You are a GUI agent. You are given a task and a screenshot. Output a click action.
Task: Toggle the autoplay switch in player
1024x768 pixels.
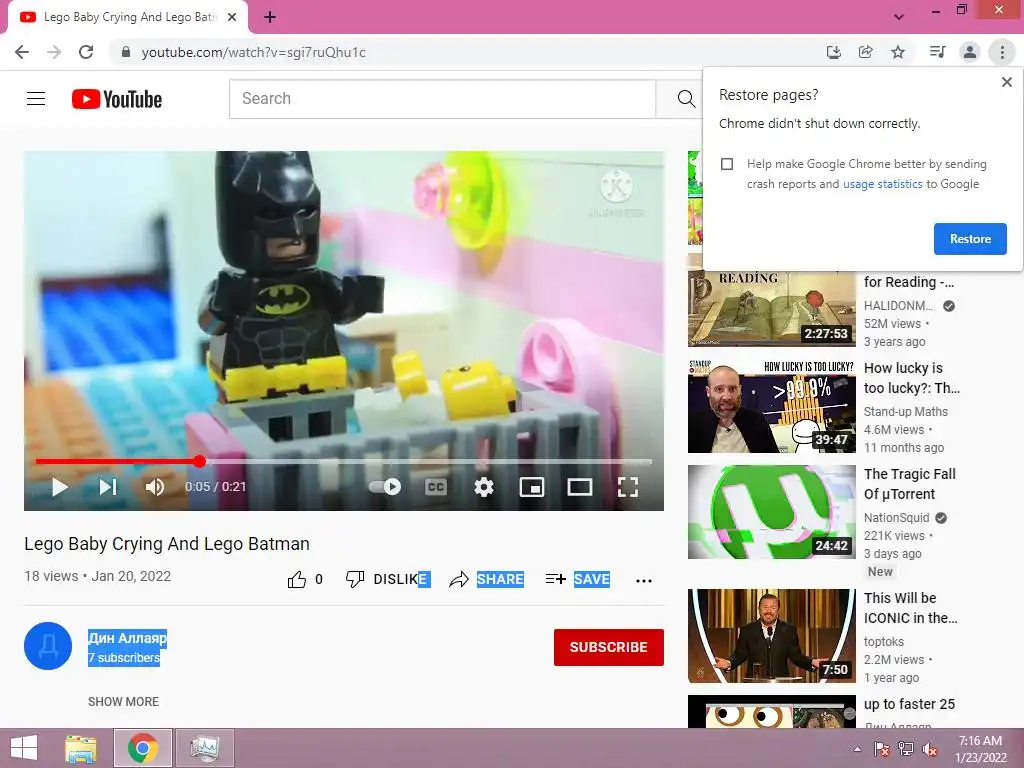coord(385,487)
